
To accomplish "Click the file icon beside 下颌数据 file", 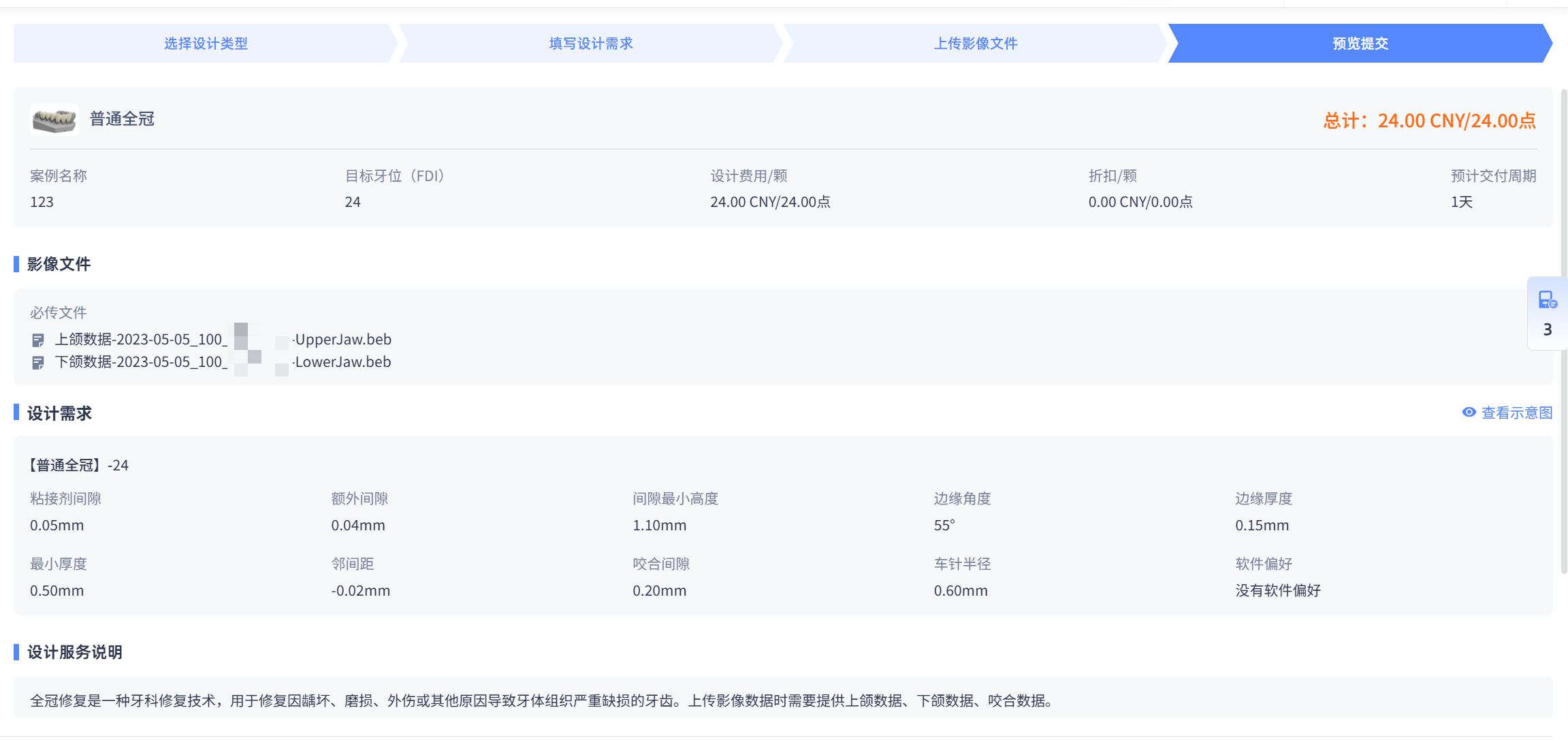I will pyautogui.click(x=38, y=363).
